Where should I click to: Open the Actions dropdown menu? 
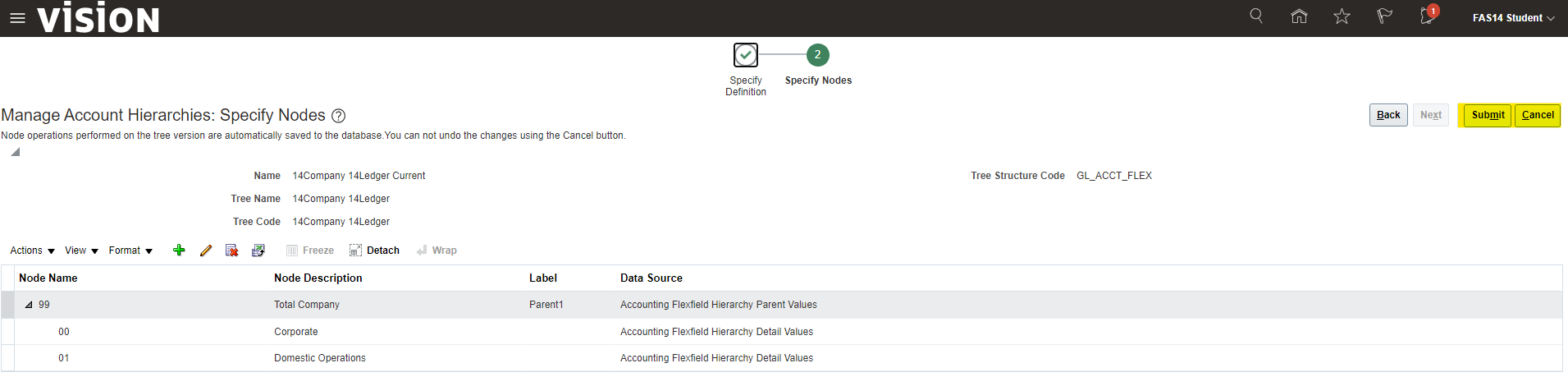(32, 251)
